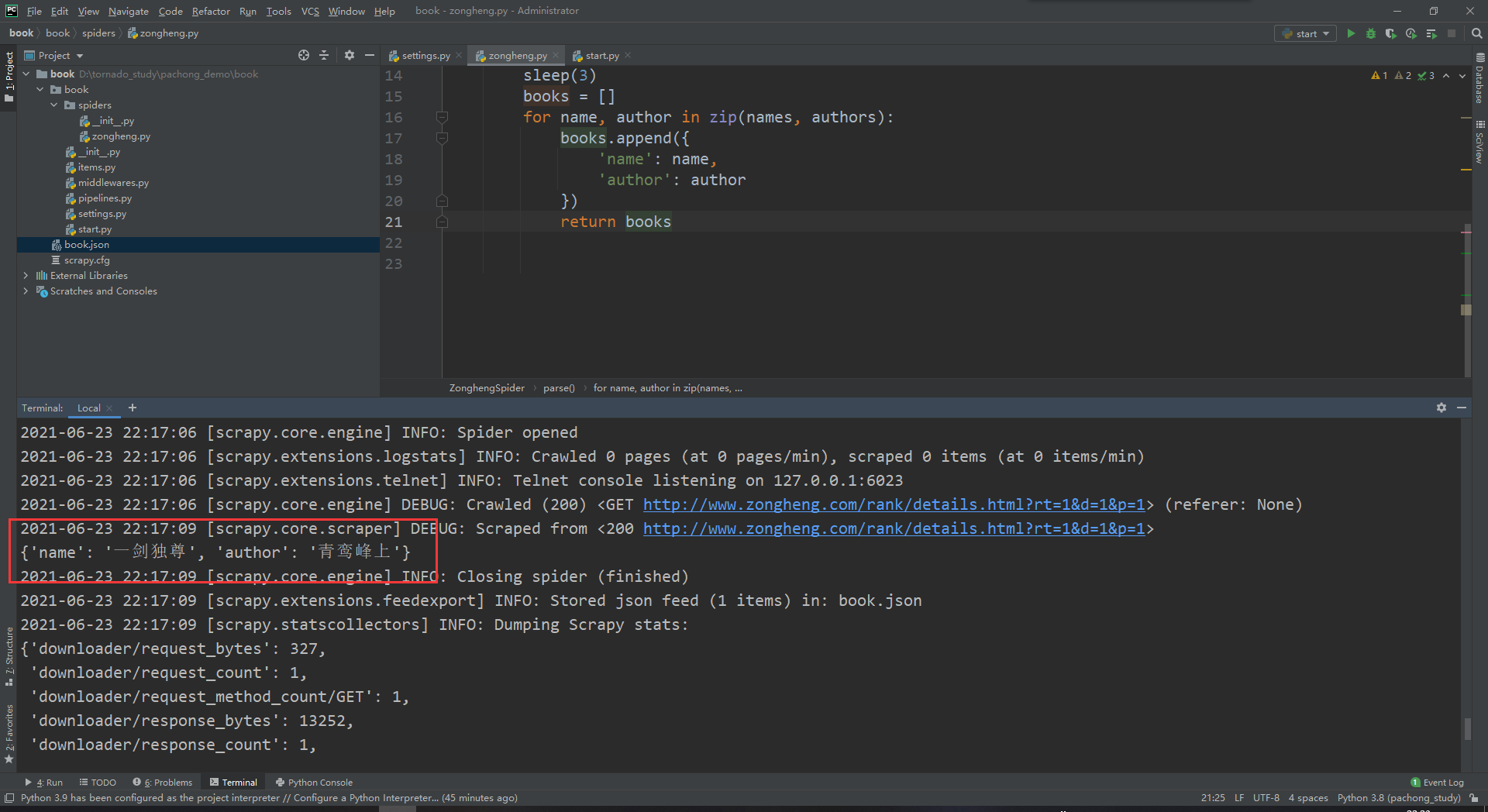Open the Database side panel

coord(1479,78)
